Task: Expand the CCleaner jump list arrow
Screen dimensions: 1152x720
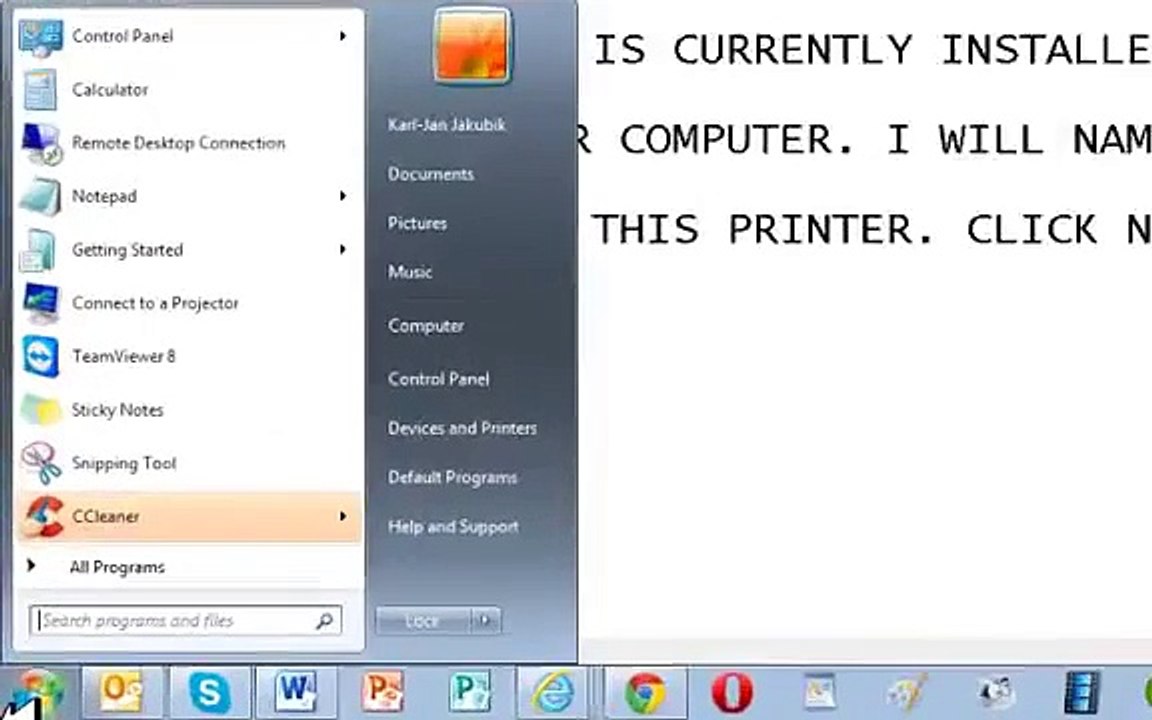Action: pyautogui.click(x=342, y=516)
